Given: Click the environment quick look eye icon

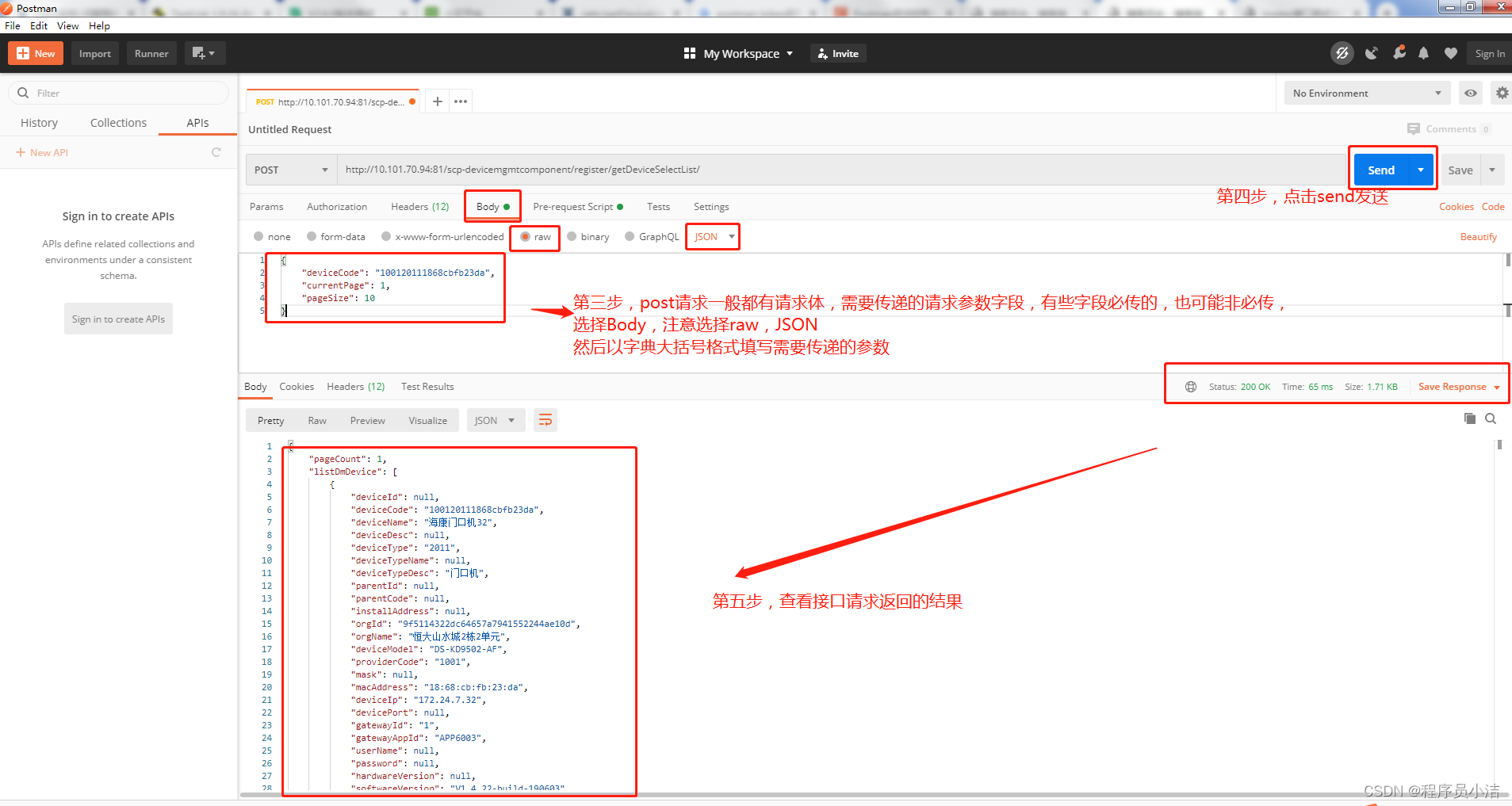Looking at the screenshot, I should [1471, 93].
